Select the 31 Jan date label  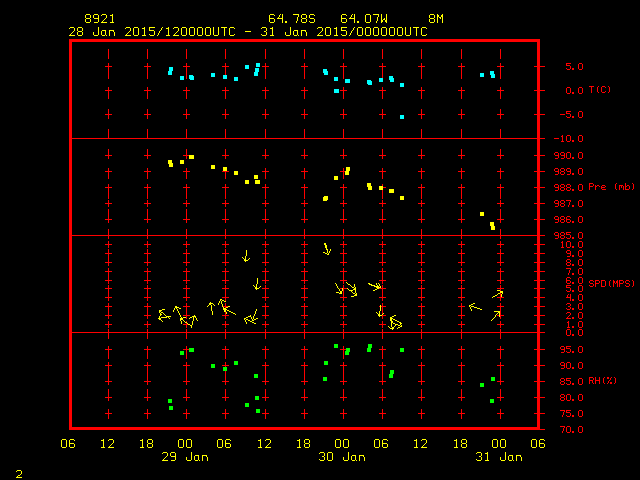[499, 457]
